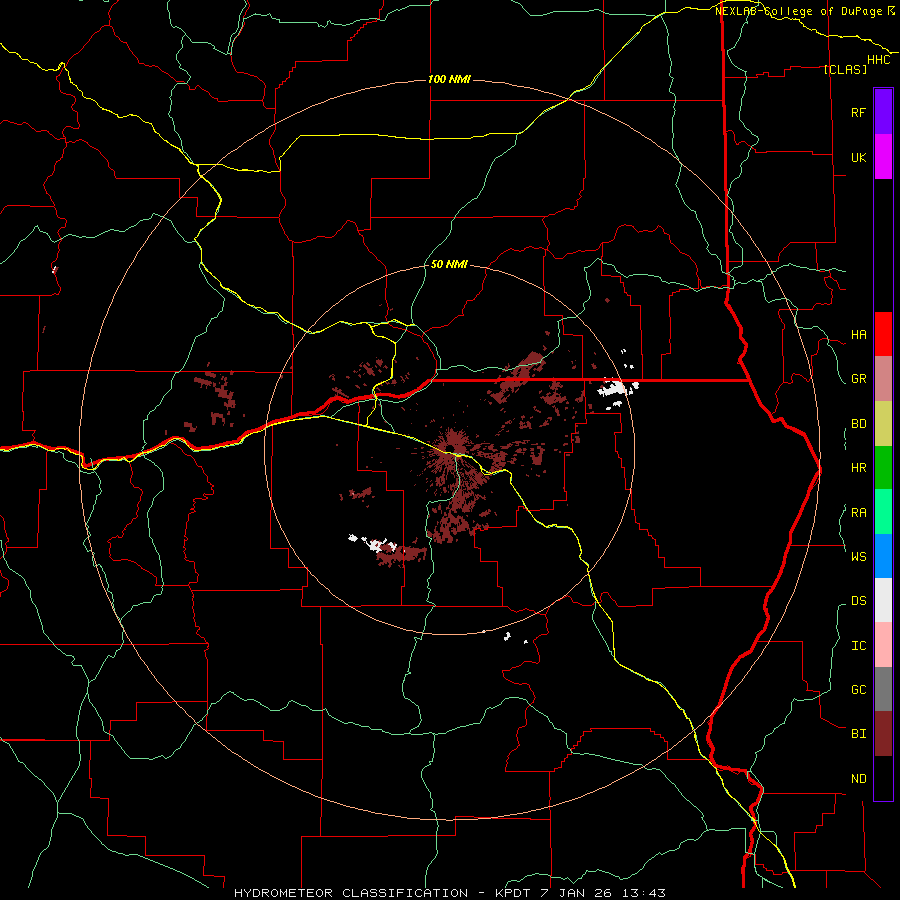This screenshot has height=900, width=900.
Task: Click the radar site center of the echo starburst
Action: coord(450,449)
